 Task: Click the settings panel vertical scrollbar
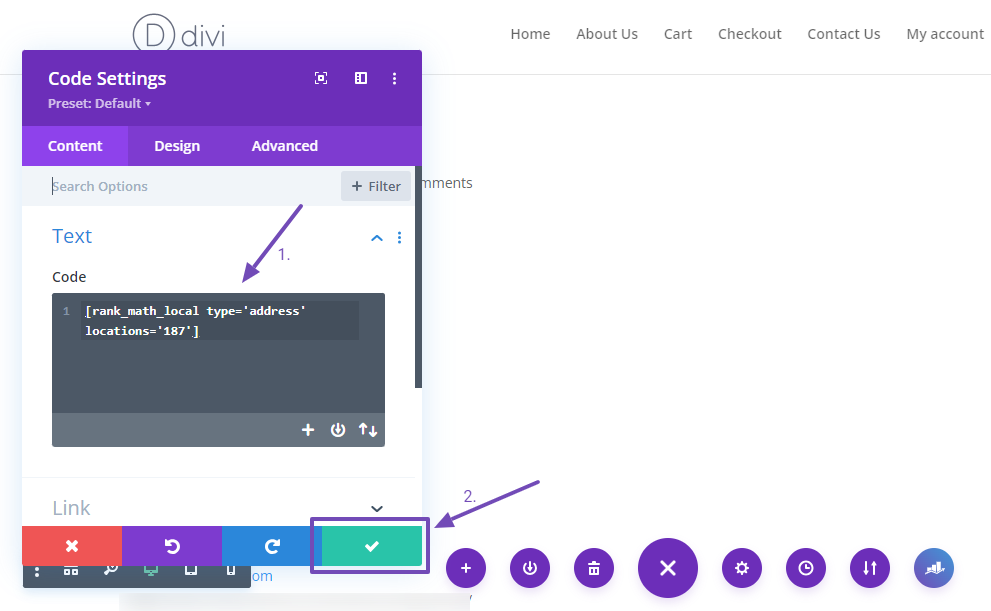pyautogui.click(x=418, y=277)
